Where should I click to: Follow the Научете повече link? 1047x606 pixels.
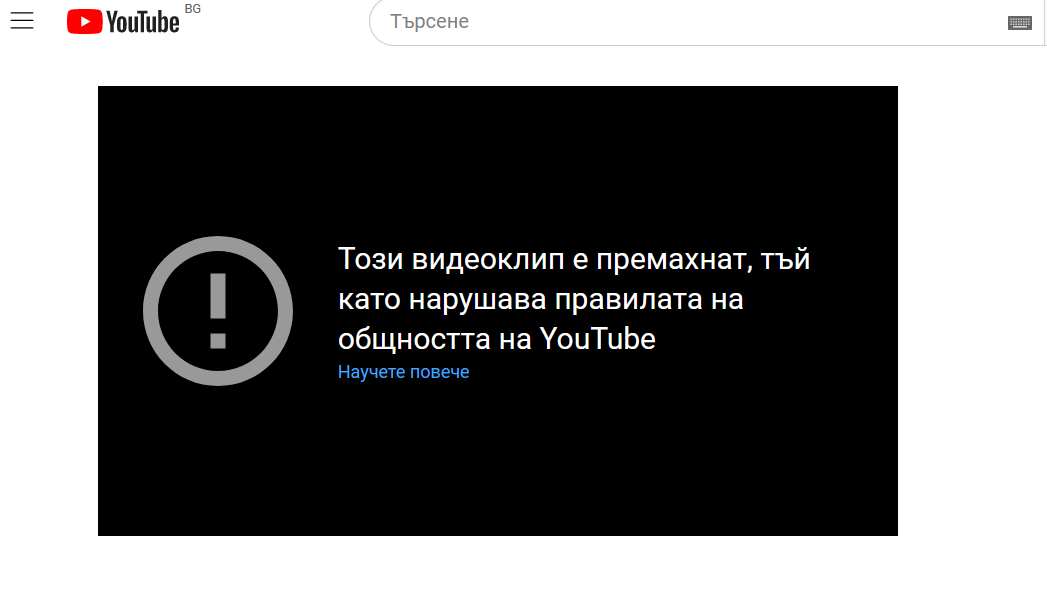pyautogui.click(x=403, y=372)
